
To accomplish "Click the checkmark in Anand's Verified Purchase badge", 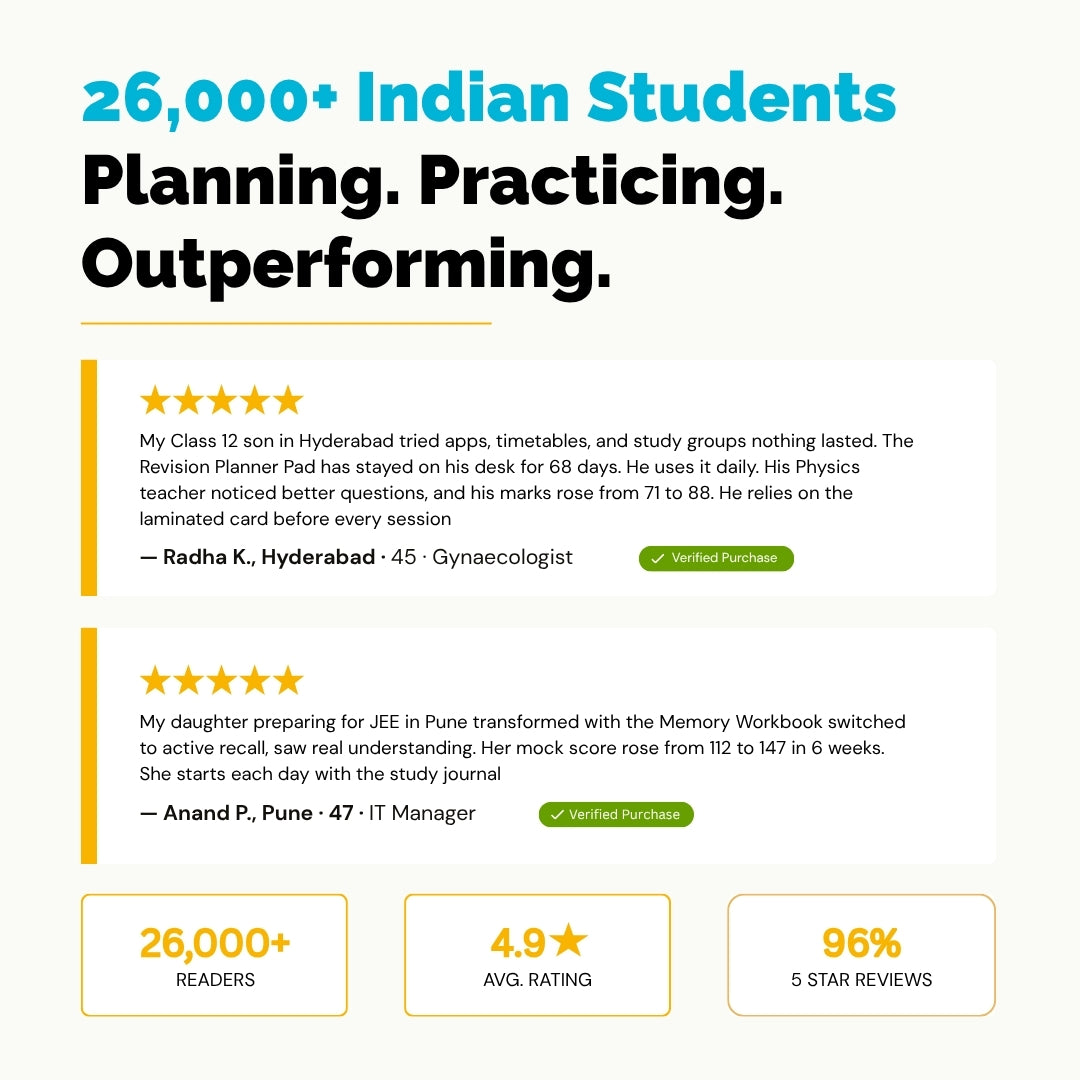I will pos(557,815).
